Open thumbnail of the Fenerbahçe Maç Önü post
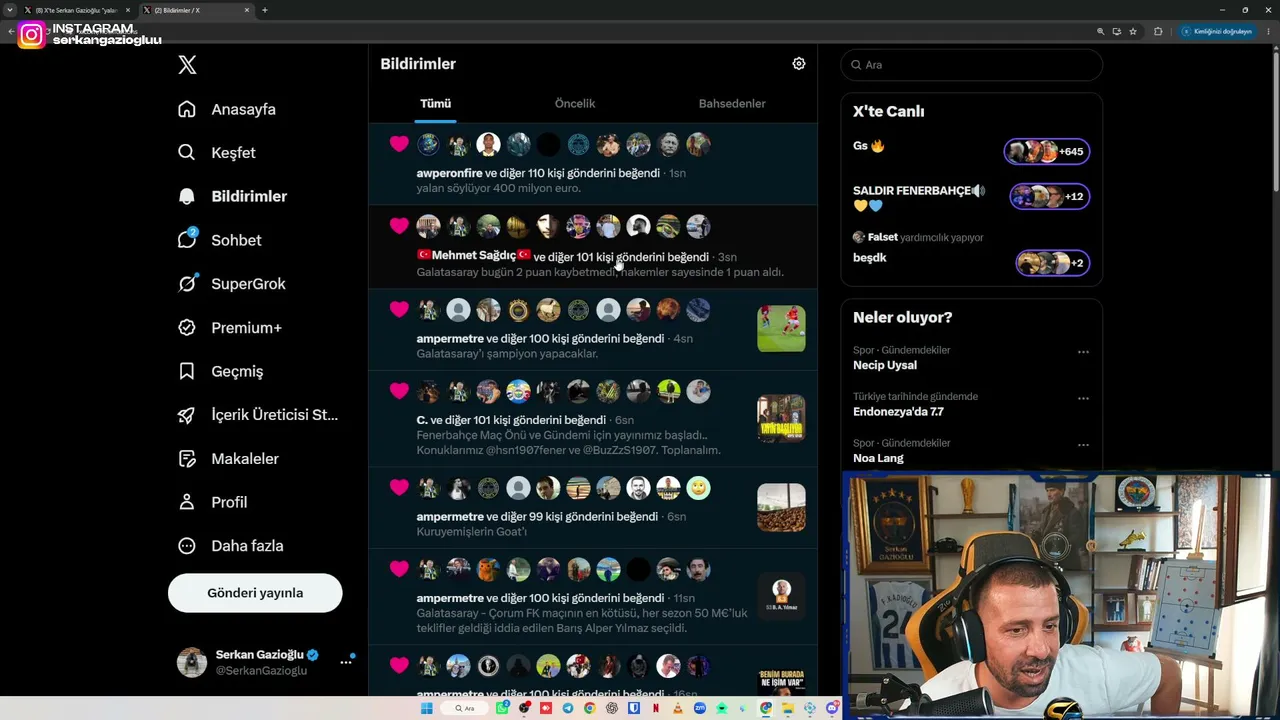The width and height of the screenshot is (1280, 720). click(x=781, y=418)
